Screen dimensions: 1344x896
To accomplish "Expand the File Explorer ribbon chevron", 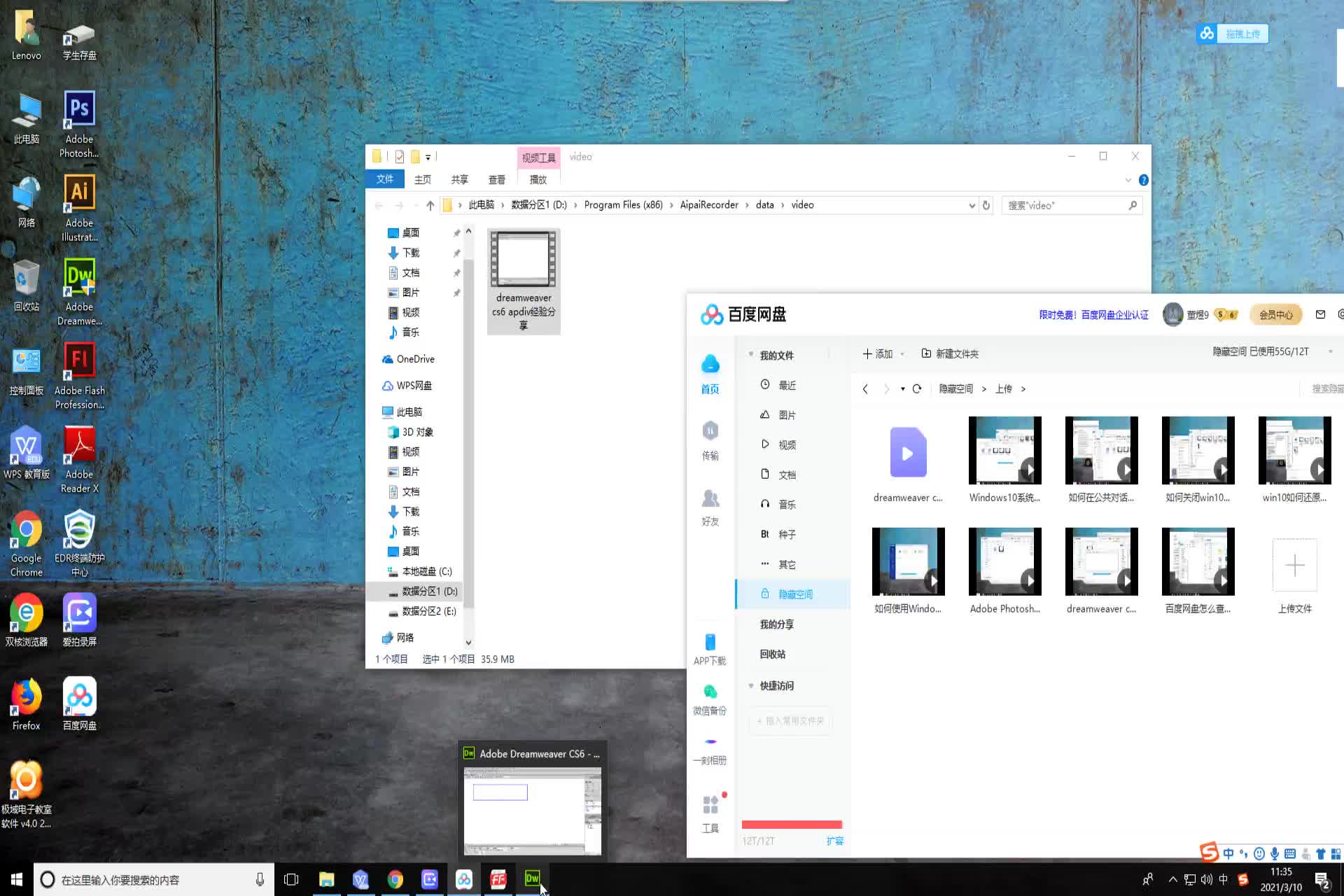I will pyautogui.click(x=1128, y=180).
